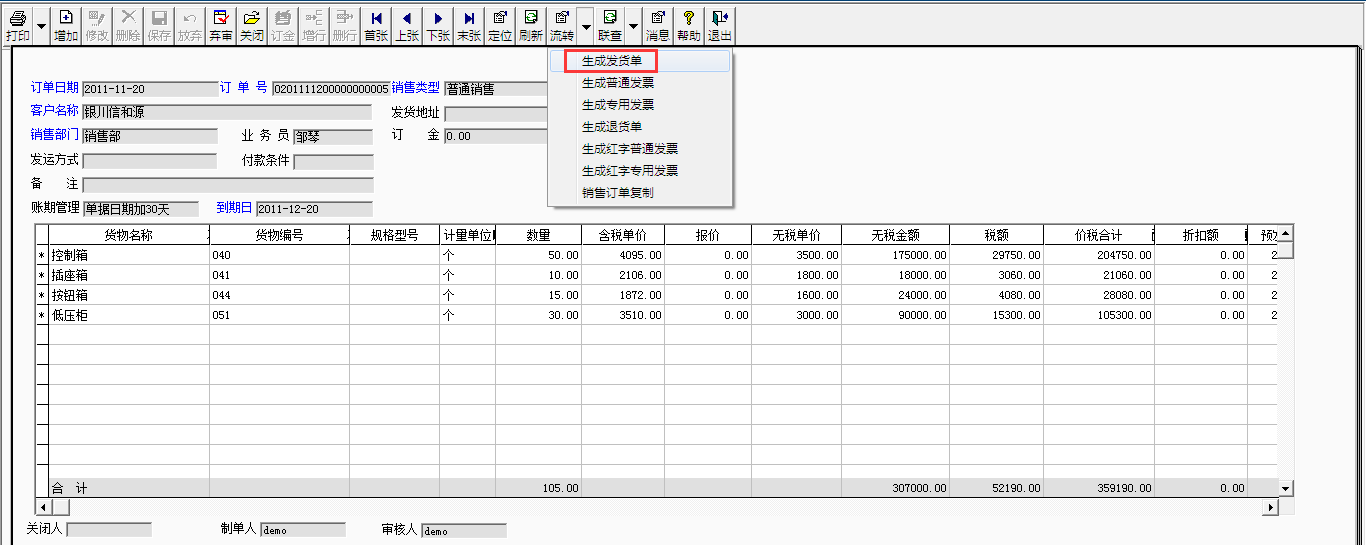Image resolution: width=1366 pixels, height=545 pixels.
Task: Choose 生成专用发票 menu entry
Action: (617, 105)
